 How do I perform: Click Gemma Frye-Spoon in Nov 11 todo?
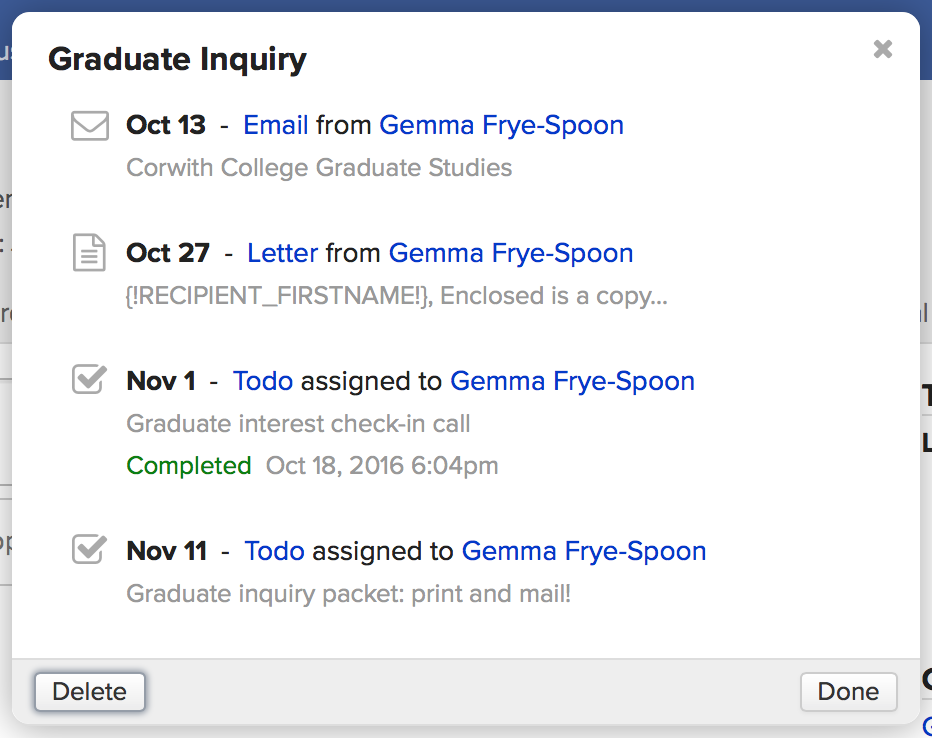584,551
